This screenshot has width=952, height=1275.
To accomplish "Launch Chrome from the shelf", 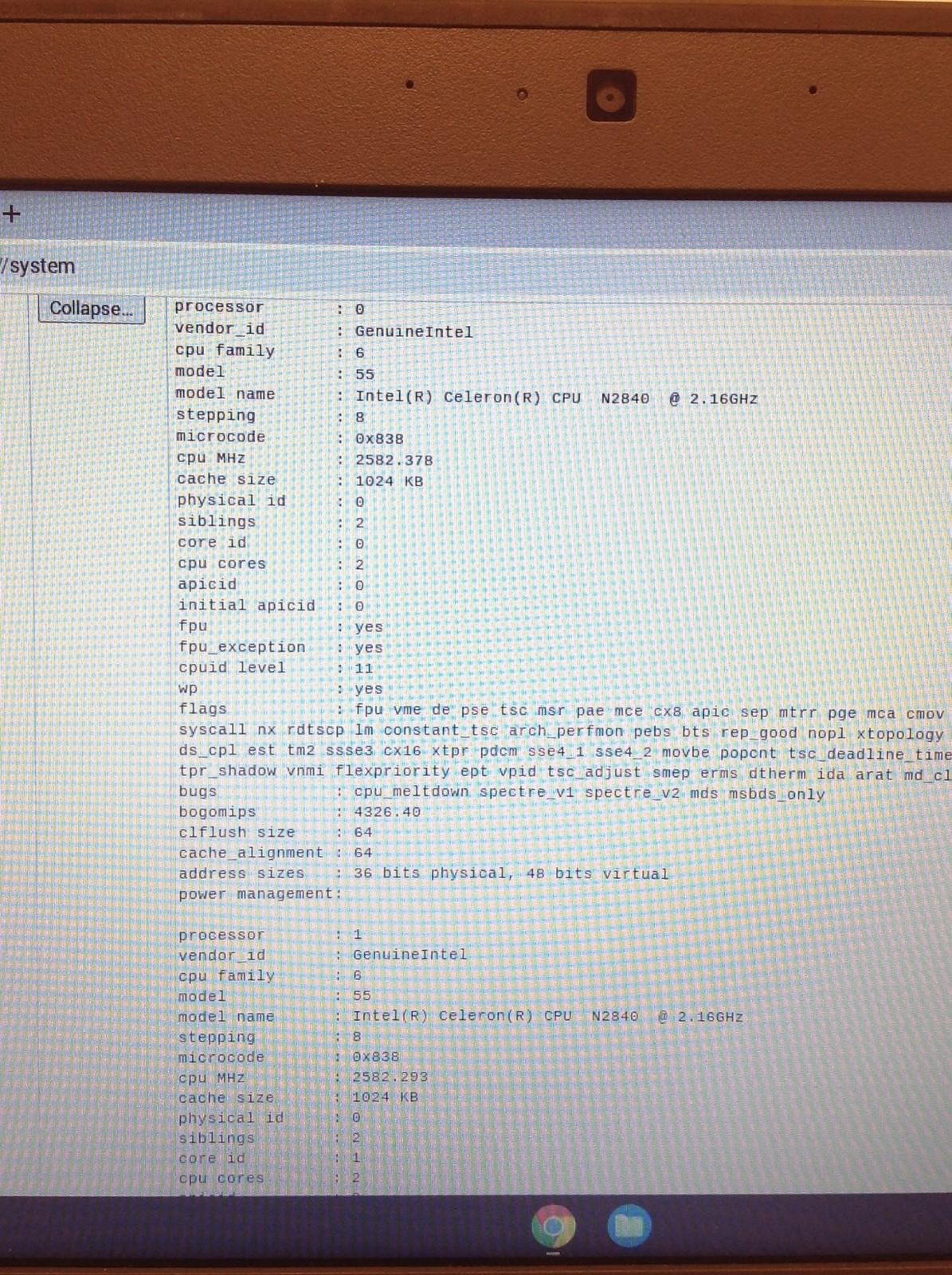I will point(554,1226).
